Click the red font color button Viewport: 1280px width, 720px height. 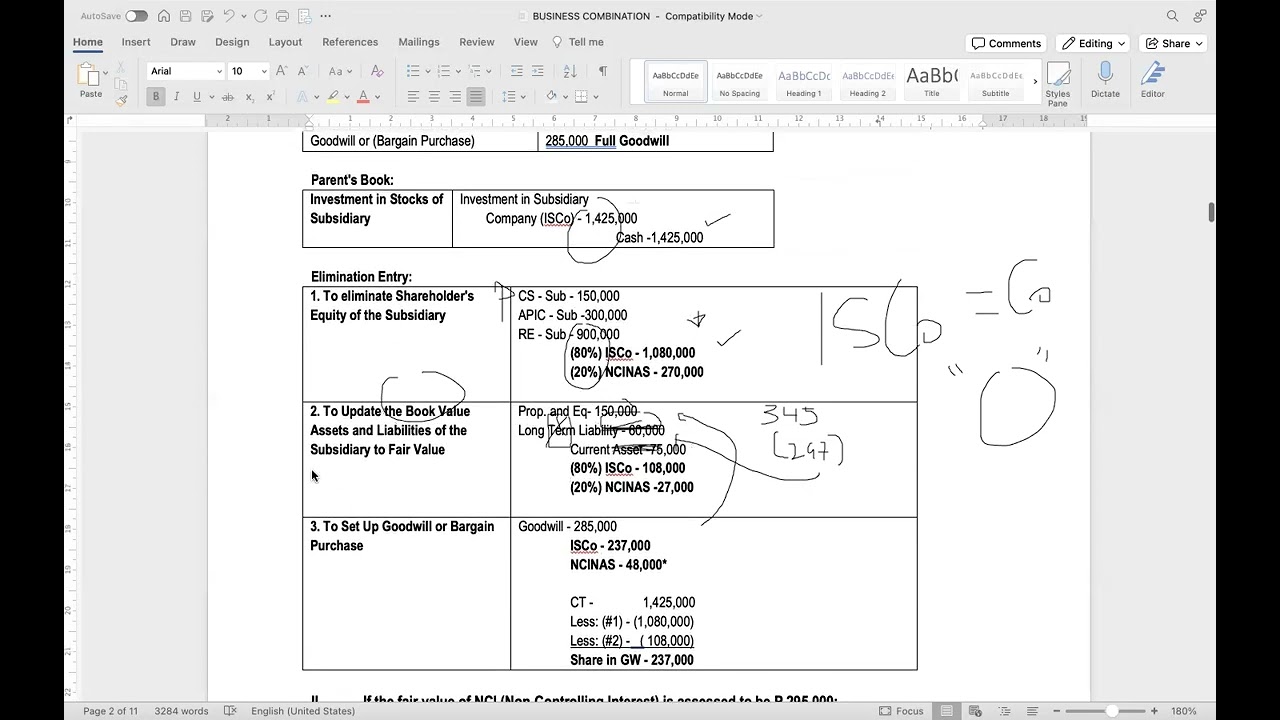point(363,96)
